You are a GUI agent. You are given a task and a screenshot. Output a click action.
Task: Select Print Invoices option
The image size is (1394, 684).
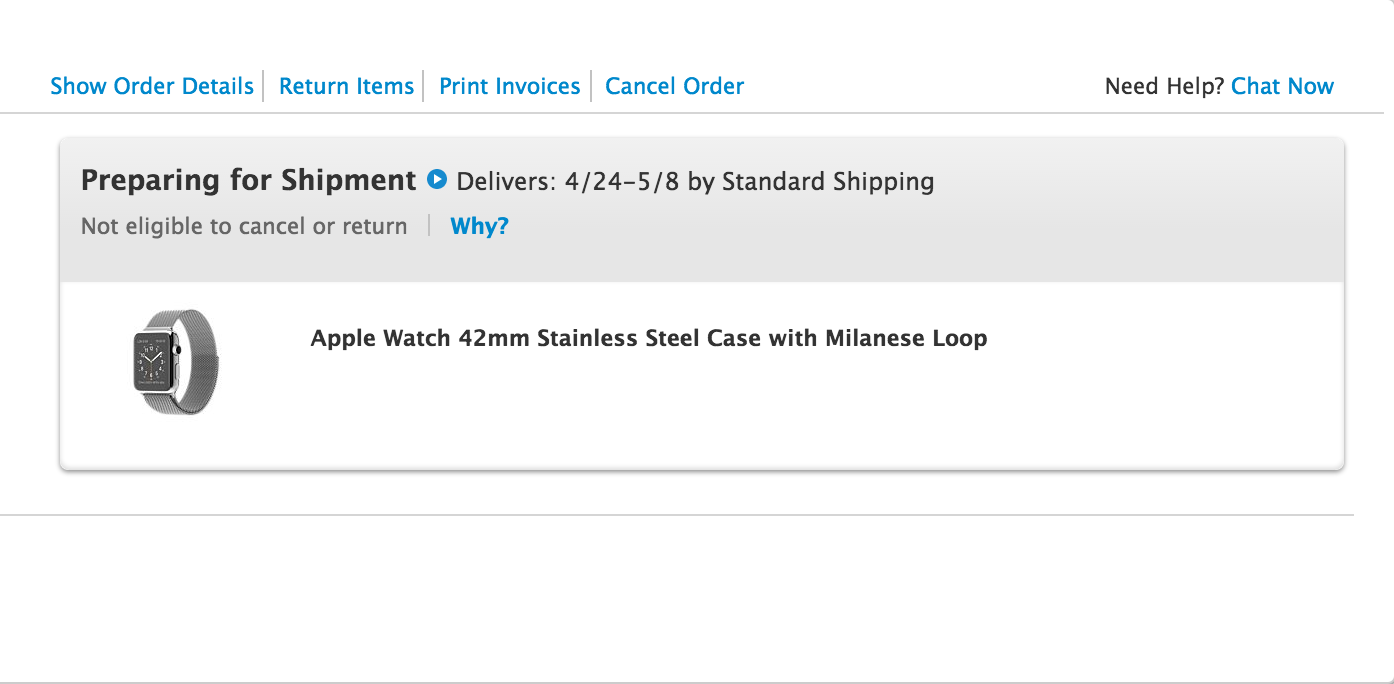pyautogui.click(x=510, y=86)
